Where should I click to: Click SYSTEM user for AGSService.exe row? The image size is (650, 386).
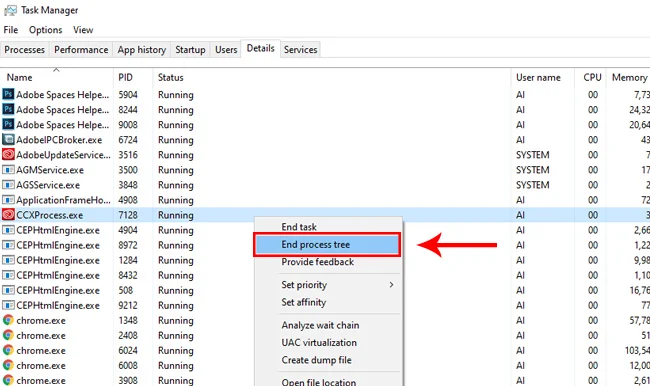533,185
